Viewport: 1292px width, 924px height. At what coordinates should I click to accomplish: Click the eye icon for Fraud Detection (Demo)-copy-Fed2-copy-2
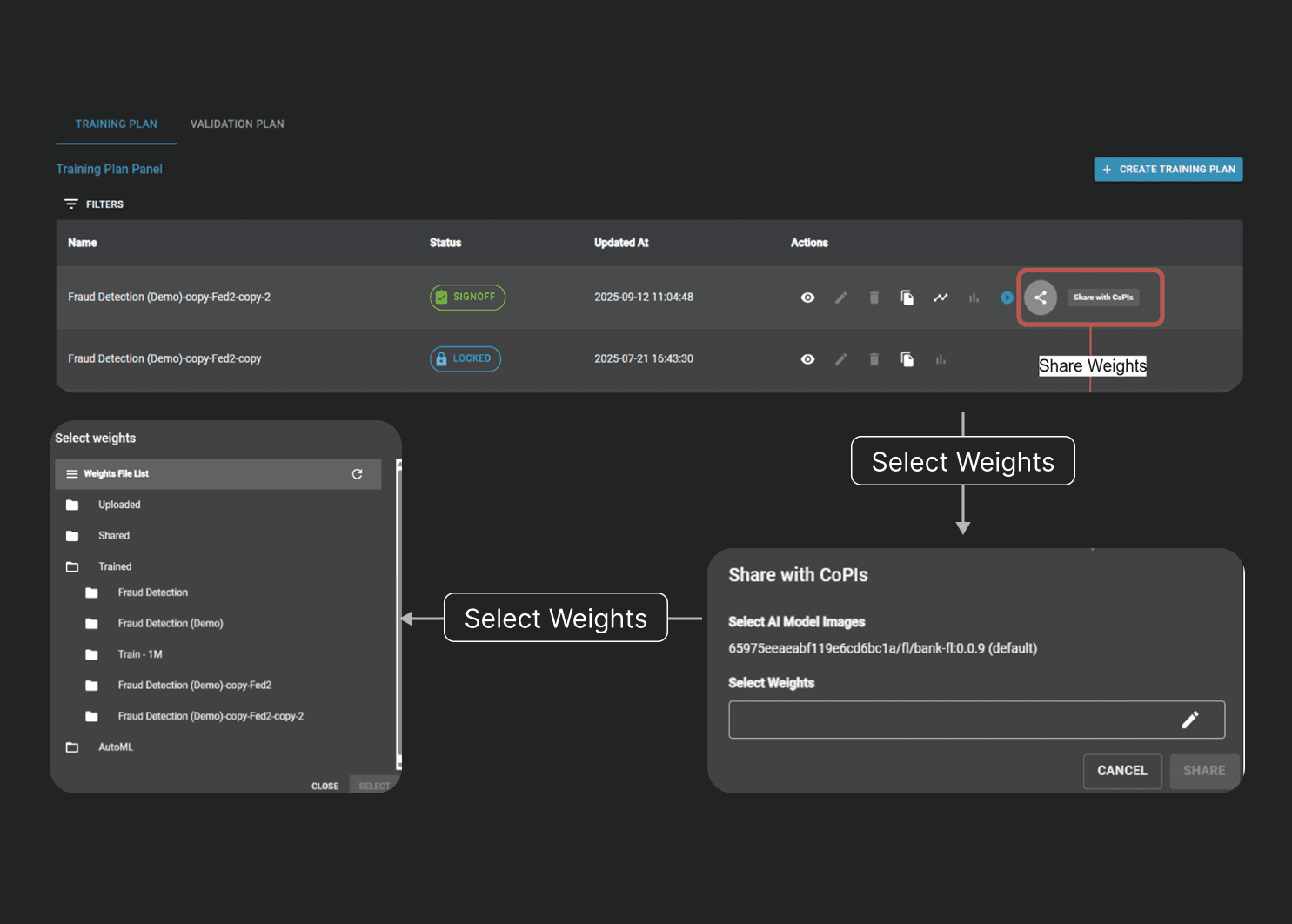(x=807, y=298)
